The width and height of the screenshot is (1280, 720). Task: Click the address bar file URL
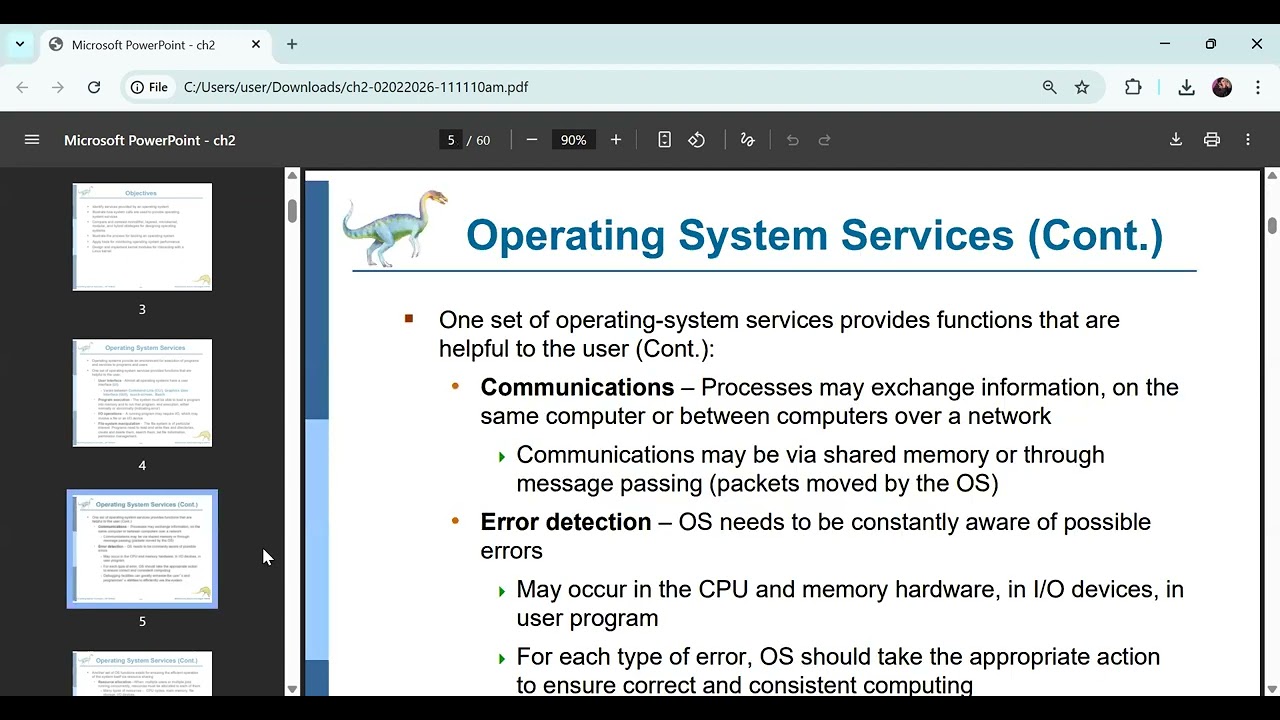tap(356, 87)
